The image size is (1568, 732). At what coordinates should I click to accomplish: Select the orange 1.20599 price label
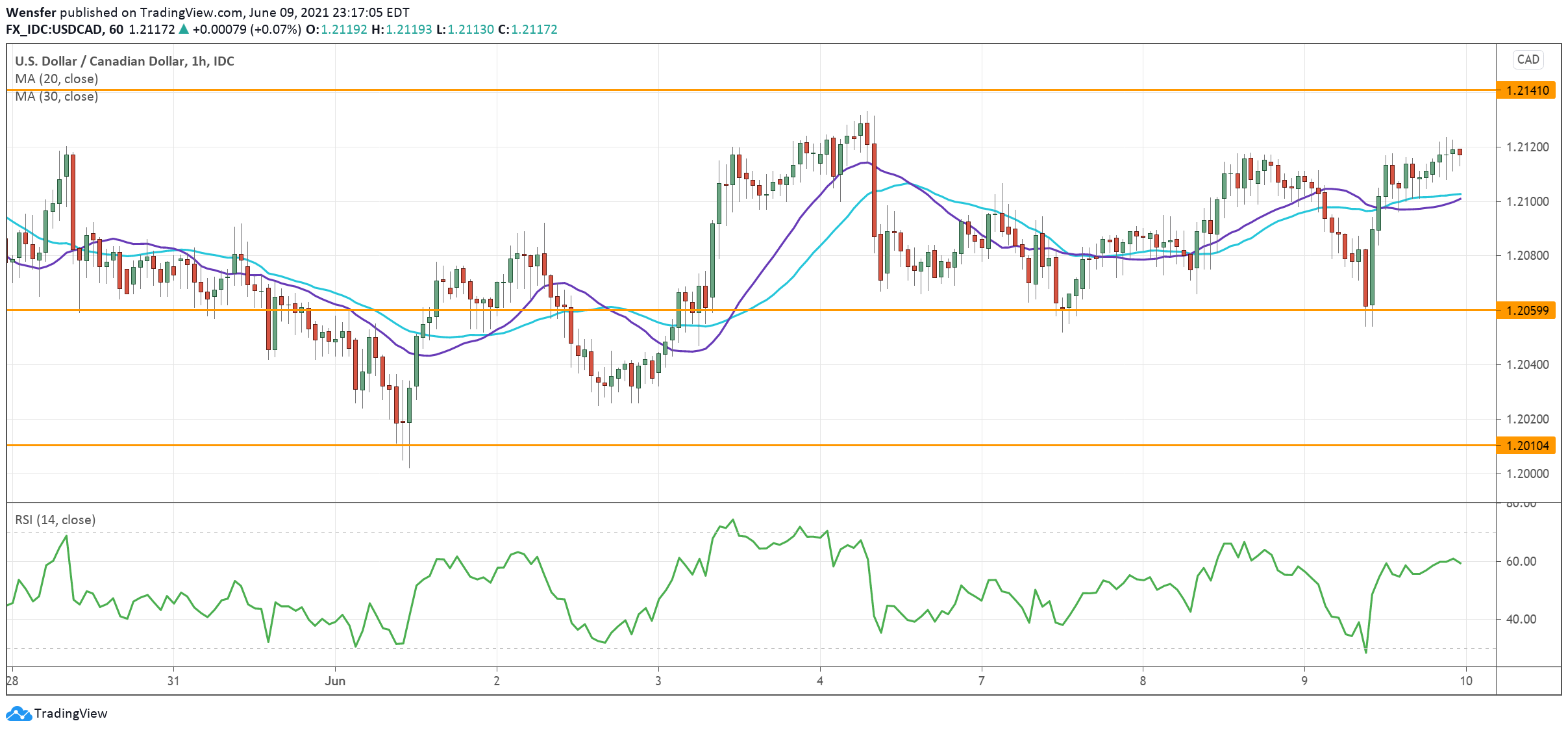coord(1526,310)
